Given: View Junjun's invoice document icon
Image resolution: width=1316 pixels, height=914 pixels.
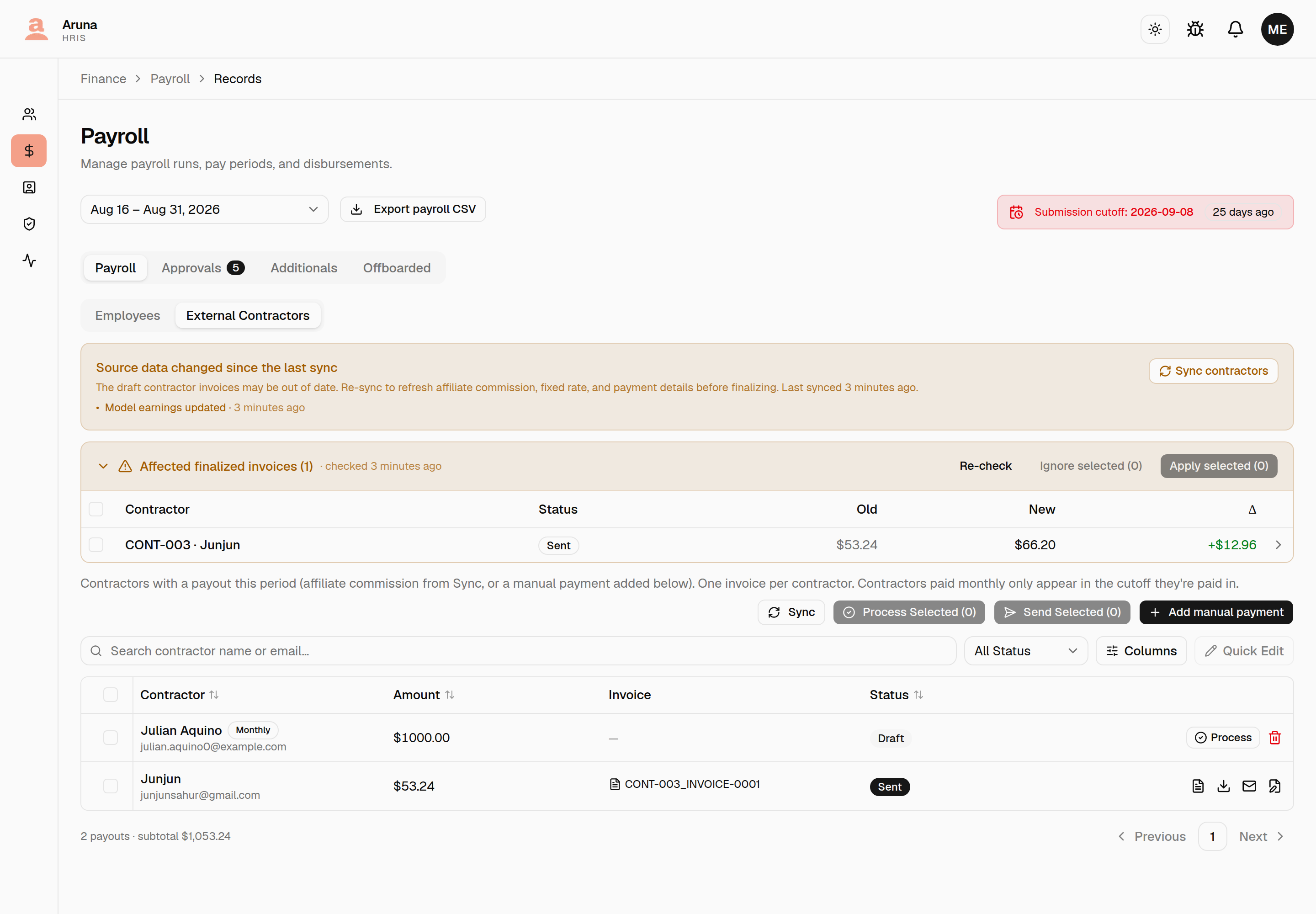Looking at the screenshot, I should 1198,786.
